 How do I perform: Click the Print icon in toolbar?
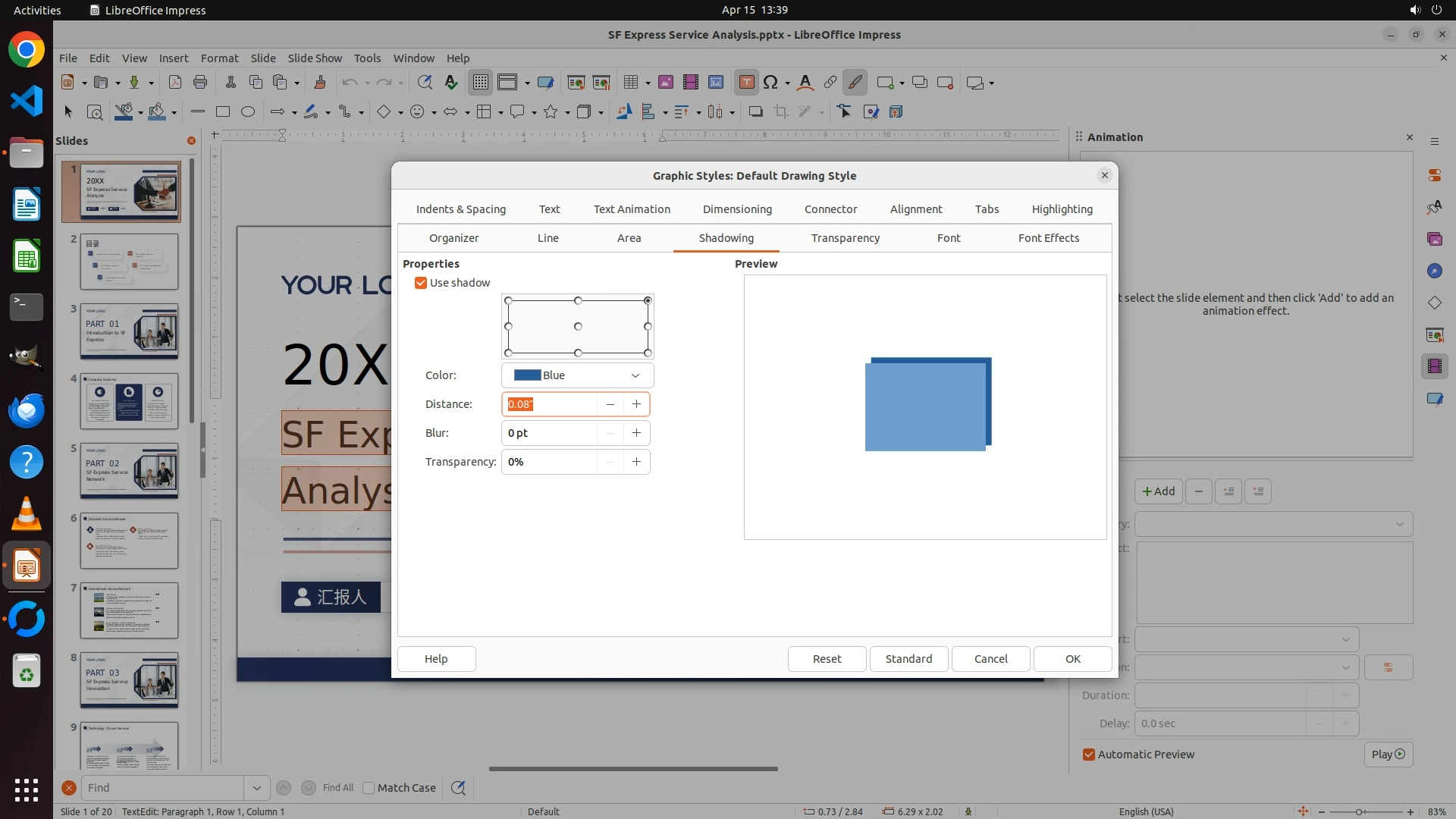200,83
